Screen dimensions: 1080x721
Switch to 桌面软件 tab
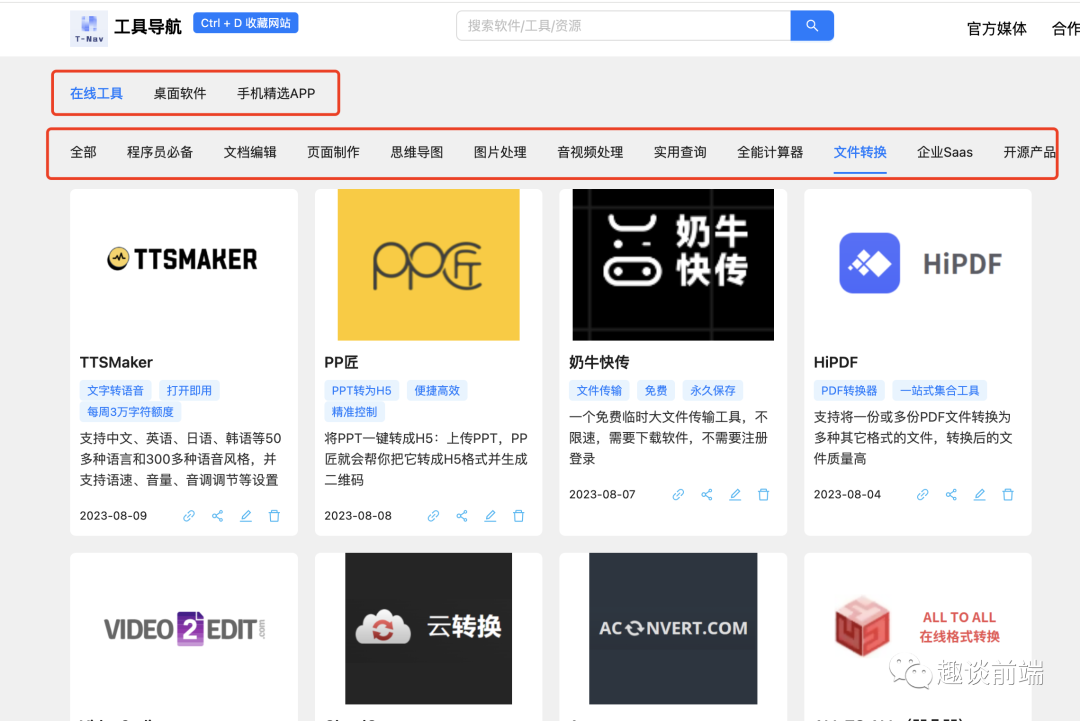[180, 93]
